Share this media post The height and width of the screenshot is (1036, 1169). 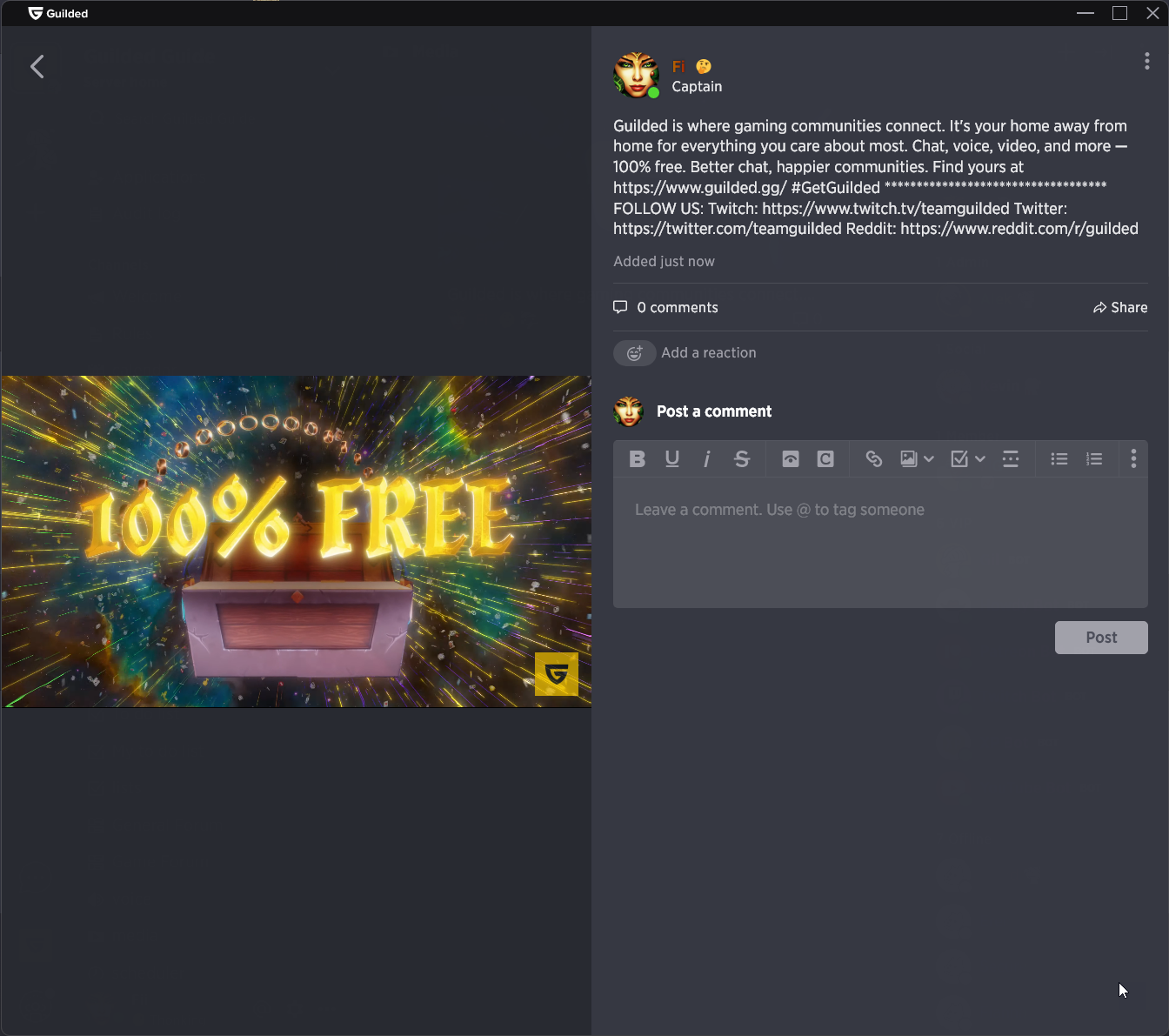[1120, 308]
